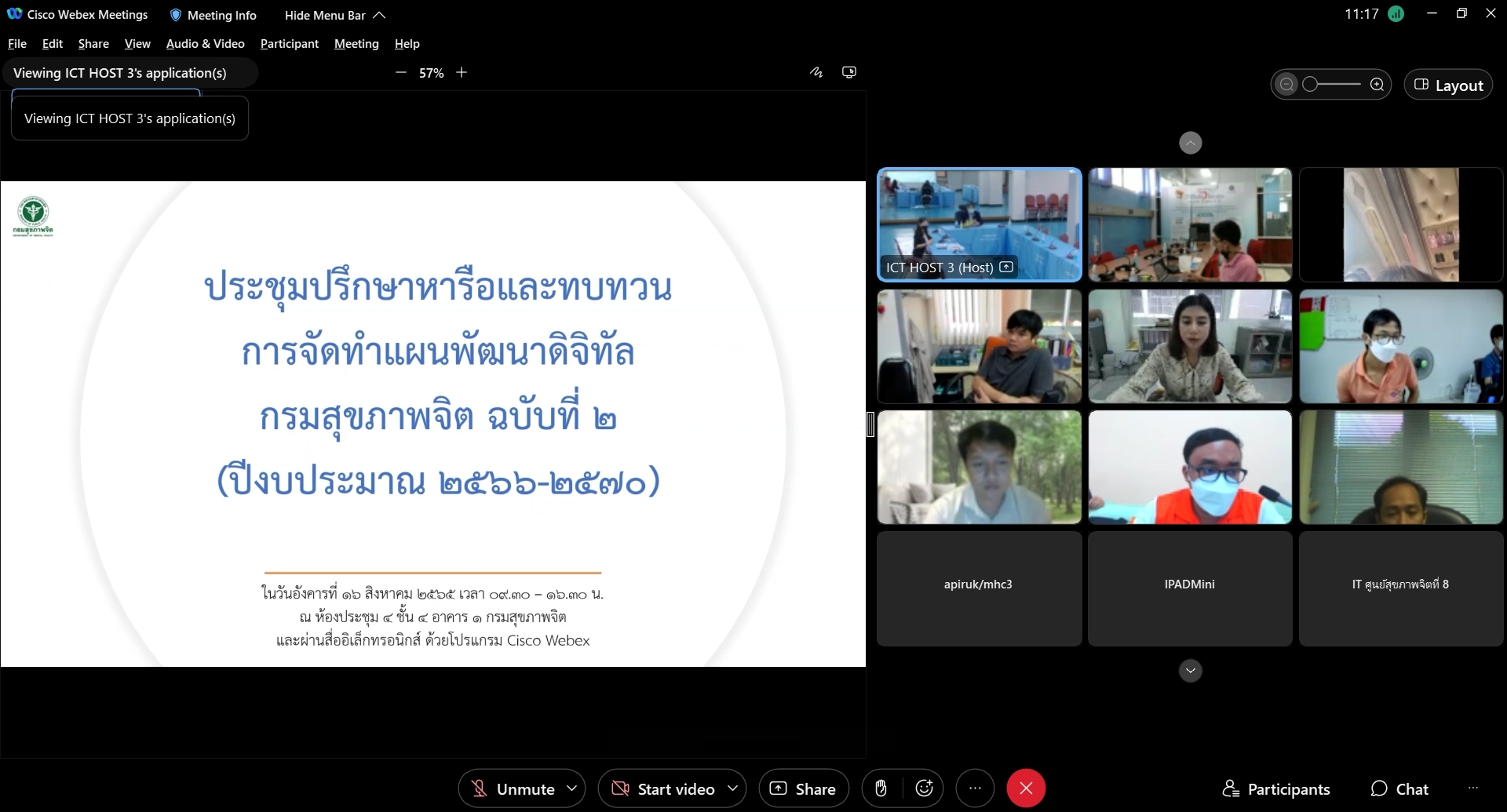Raise hand using the hand icon
This screenshot has width=1507, height=812.
pyautogui.click(x=881, y=788)
